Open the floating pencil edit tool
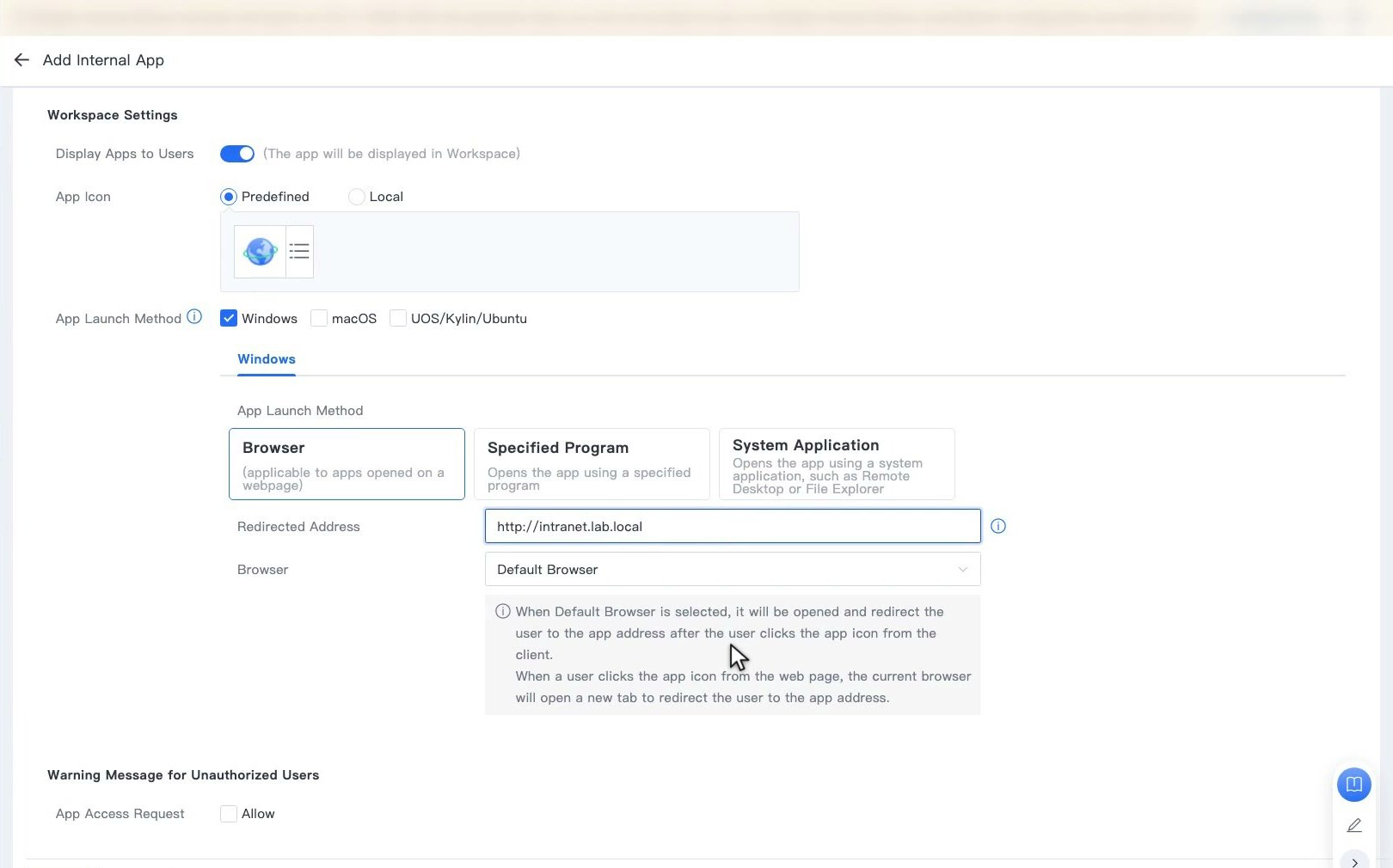This screenshot has width=1393, height=868. click(1353, 825)
